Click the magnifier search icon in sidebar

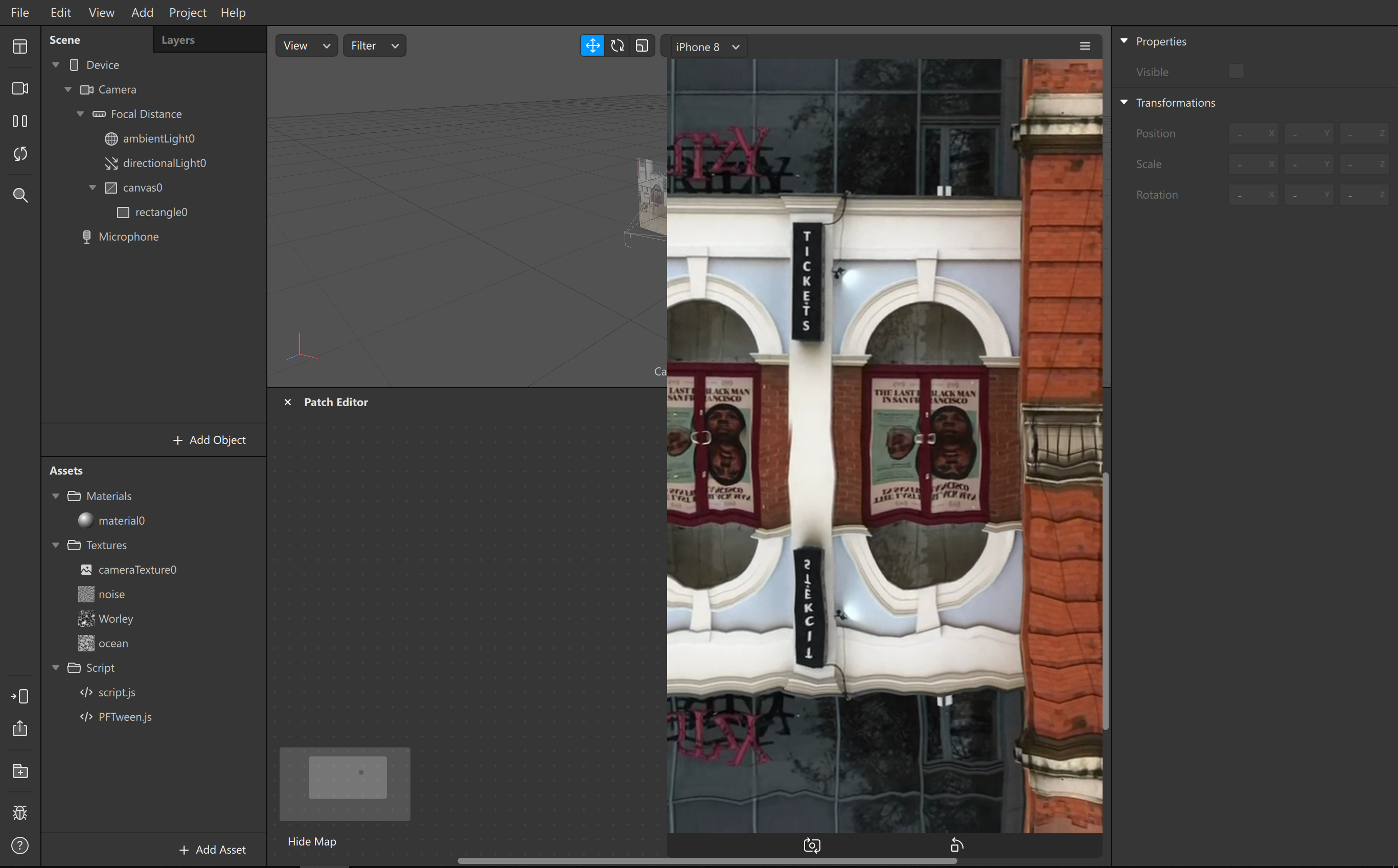[20, 195]
